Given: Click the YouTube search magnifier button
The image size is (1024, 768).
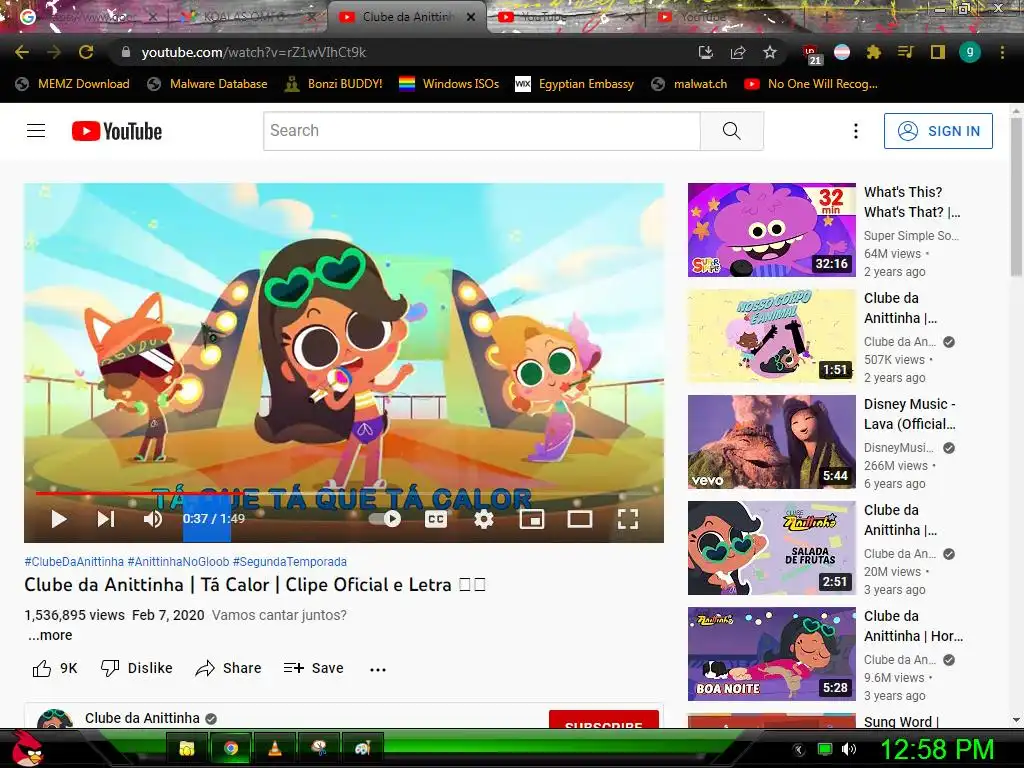Looking at the screenshot, I should (731, 131).
